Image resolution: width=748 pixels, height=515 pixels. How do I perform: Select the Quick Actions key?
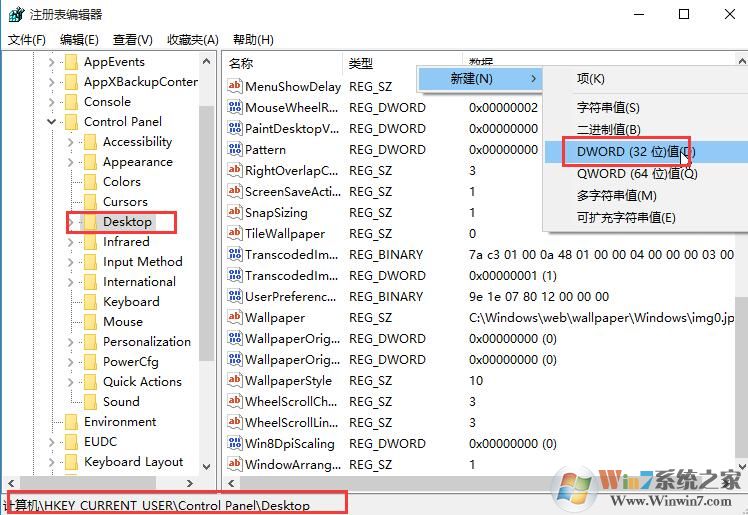[142, 382]
